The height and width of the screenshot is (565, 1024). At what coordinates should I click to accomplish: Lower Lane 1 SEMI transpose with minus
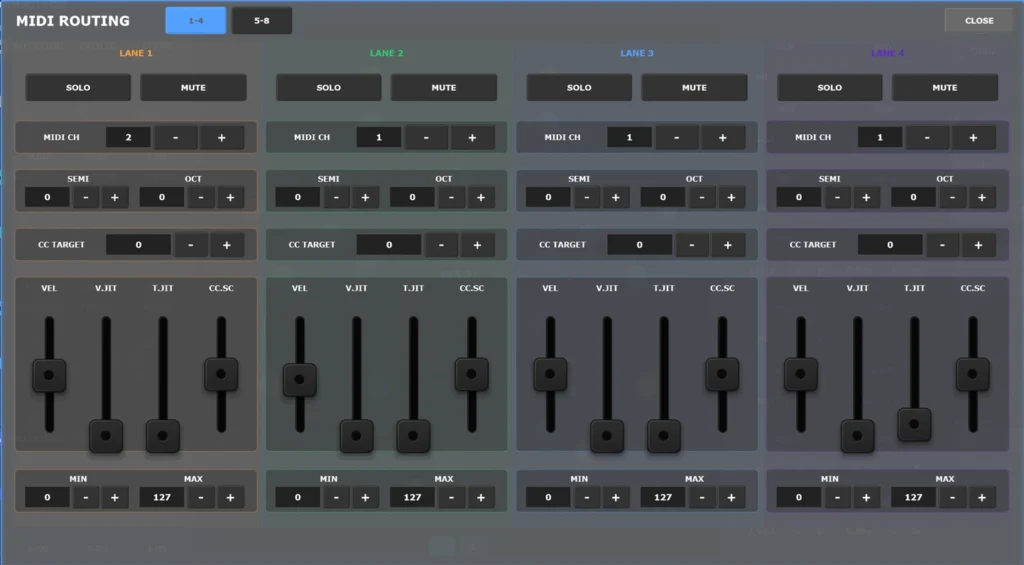point(86,197)
